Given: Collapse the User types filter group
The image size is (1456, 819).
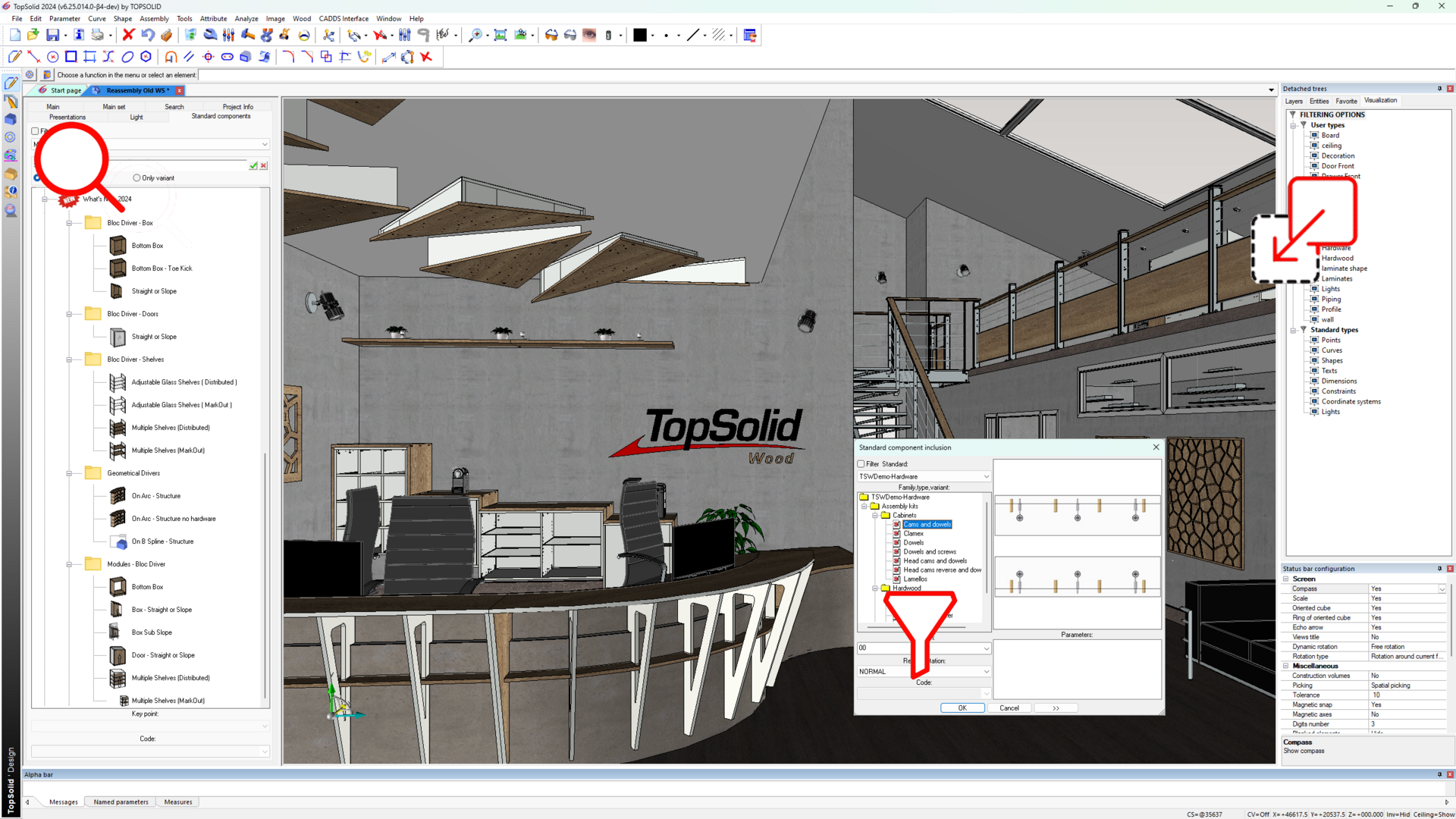Looking at the screenshot, I should [1293, 125].
